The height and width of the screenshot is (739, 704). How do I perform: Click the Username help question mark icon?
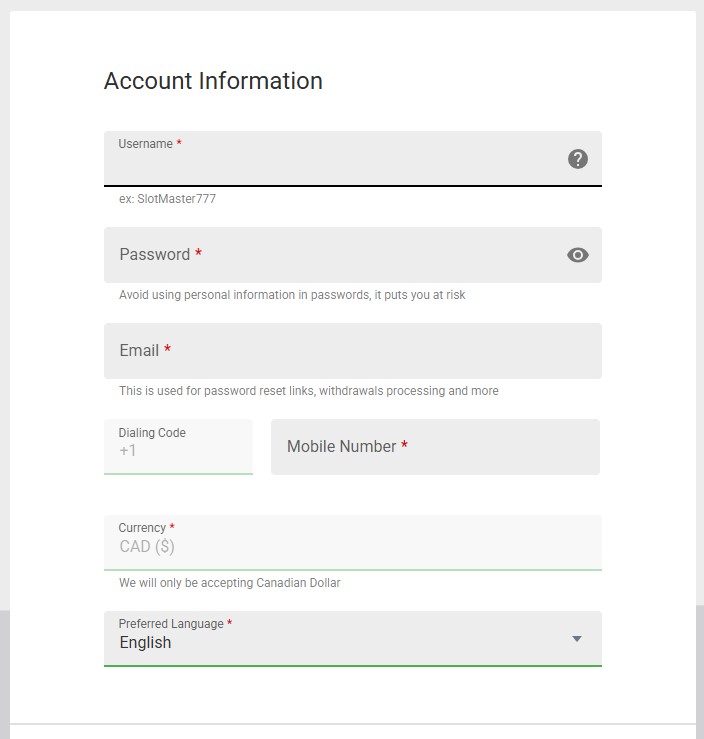pos(577,159)
